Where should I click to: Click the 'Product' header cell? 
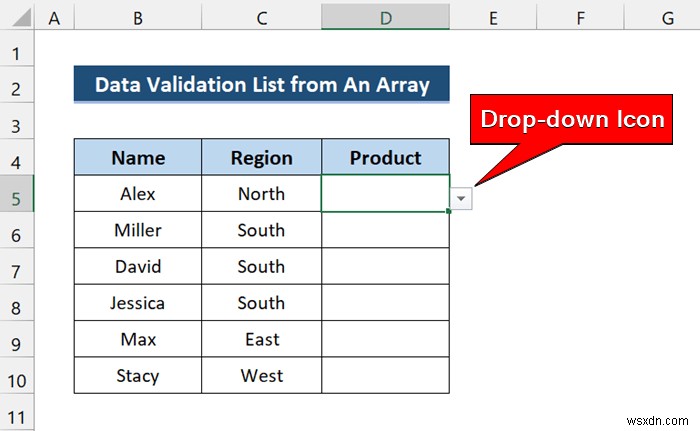[x=385, y=157]
